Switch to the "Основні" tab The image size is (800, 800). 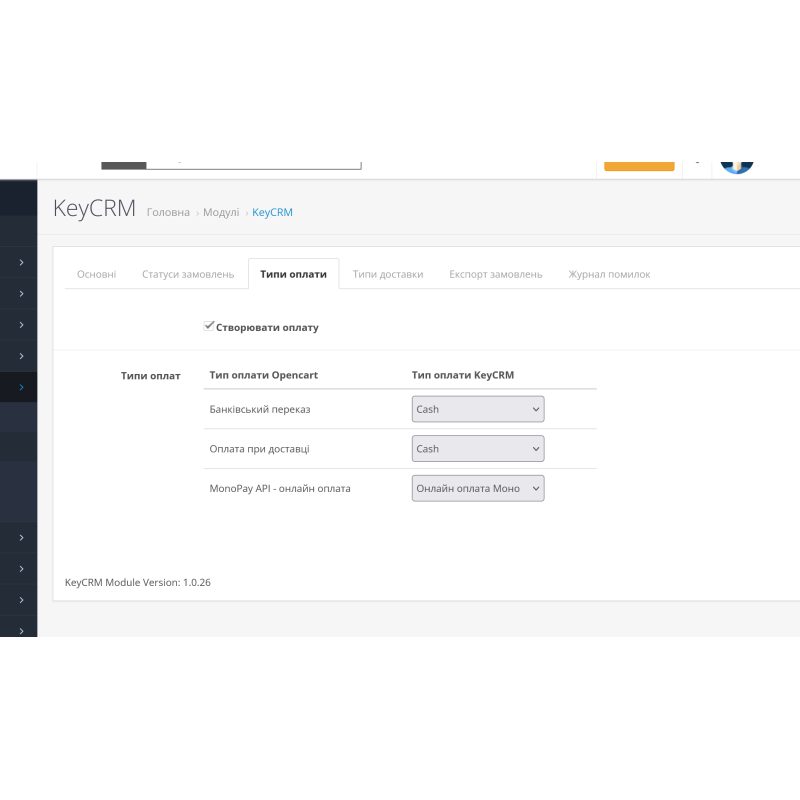[95, 273]
